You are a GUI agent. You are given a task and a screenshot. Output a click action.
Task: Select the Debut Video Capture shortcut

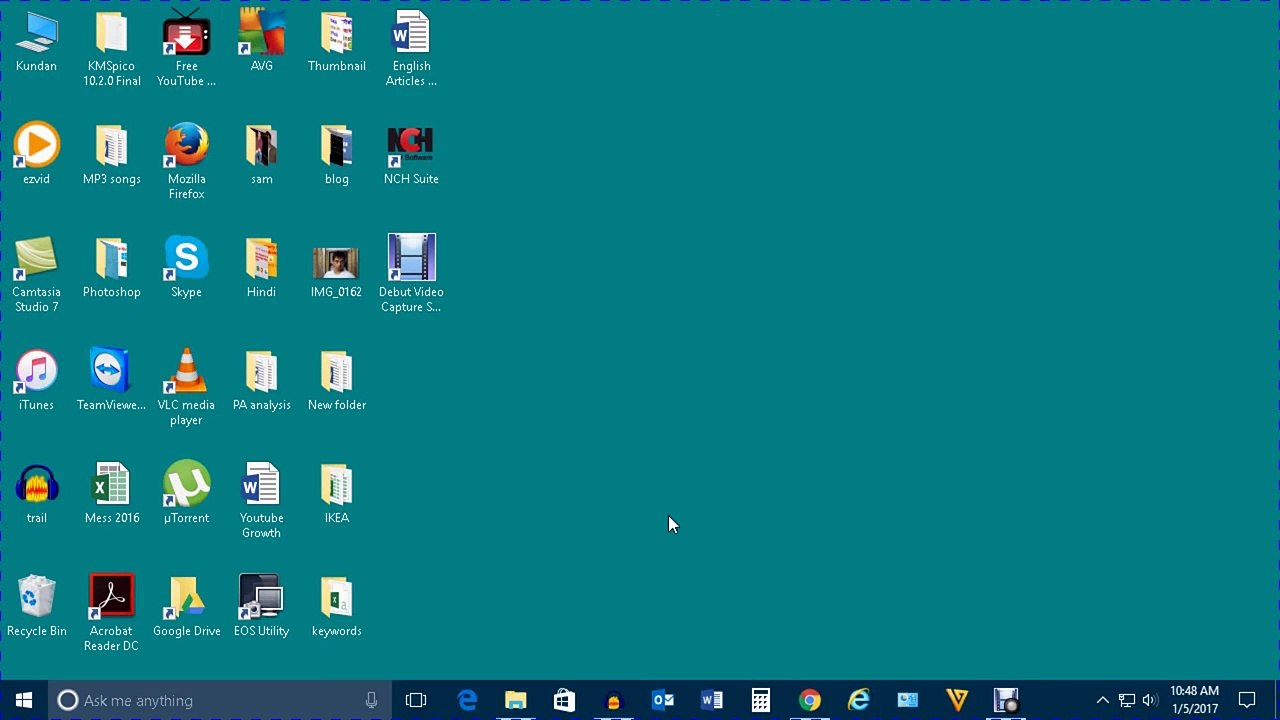pos(411,275)
